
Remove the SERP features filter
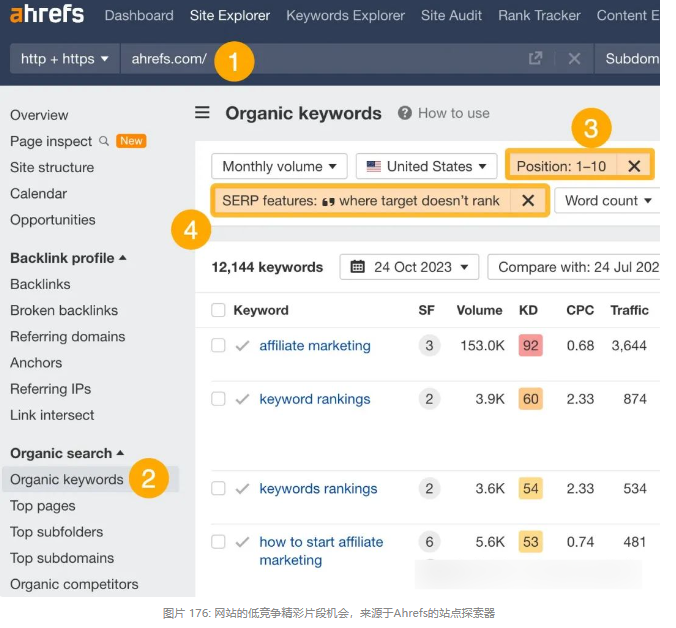528,200
